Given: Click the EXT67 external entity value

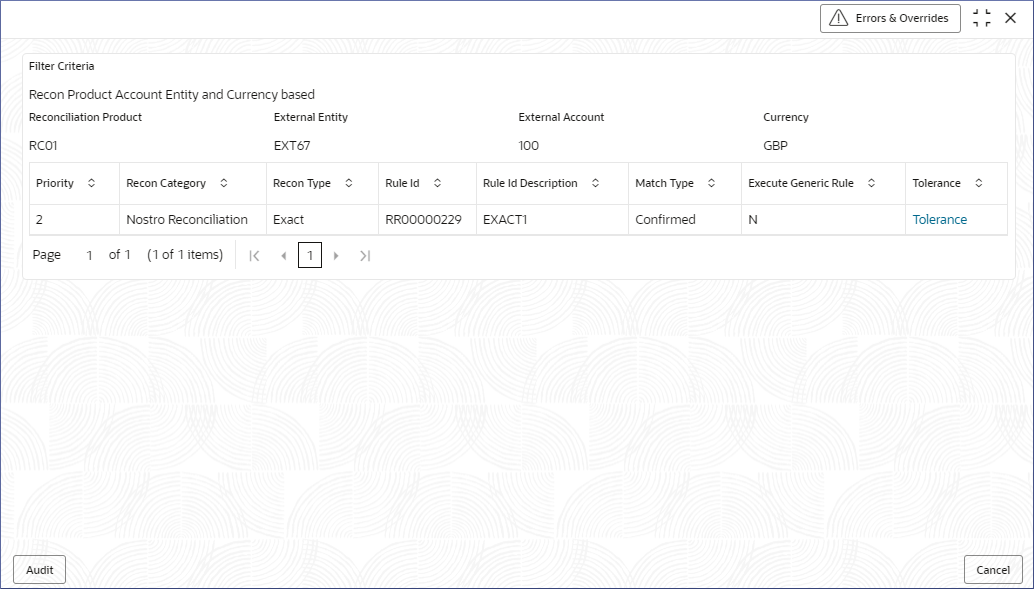Looking at the screenshot, I should tap(292, 146).
